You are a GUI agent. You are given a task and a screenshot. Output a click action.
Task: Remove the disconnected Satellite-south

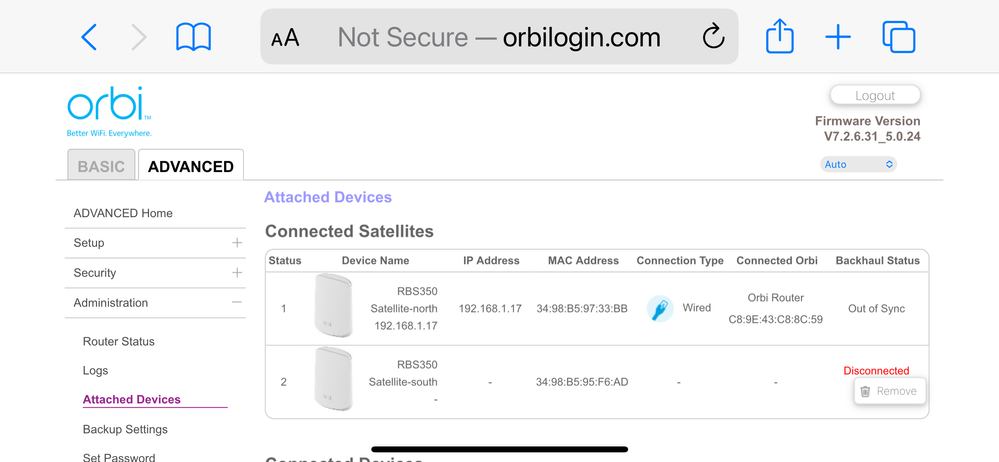(889, 391)
